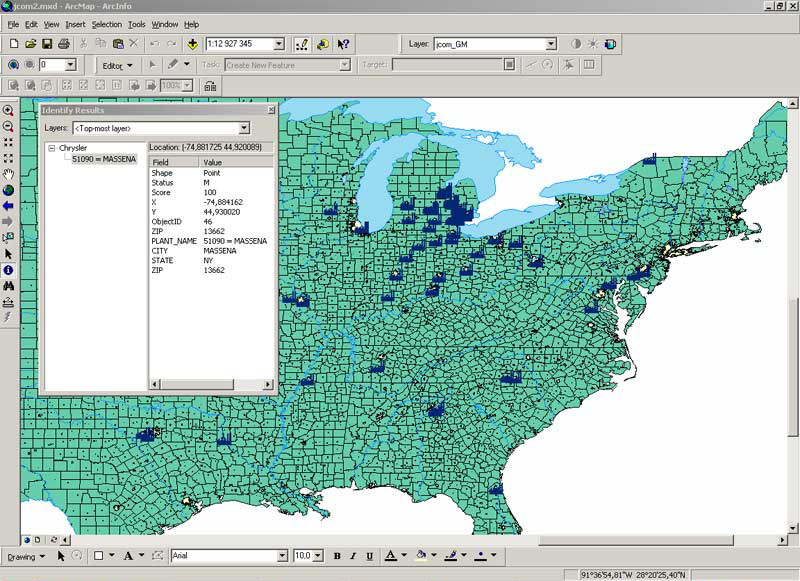Image resolution: width=800 pixels, height=581 pixels.
Task: Open the Identify Layers dropdown
Action: tap(244, 128)
